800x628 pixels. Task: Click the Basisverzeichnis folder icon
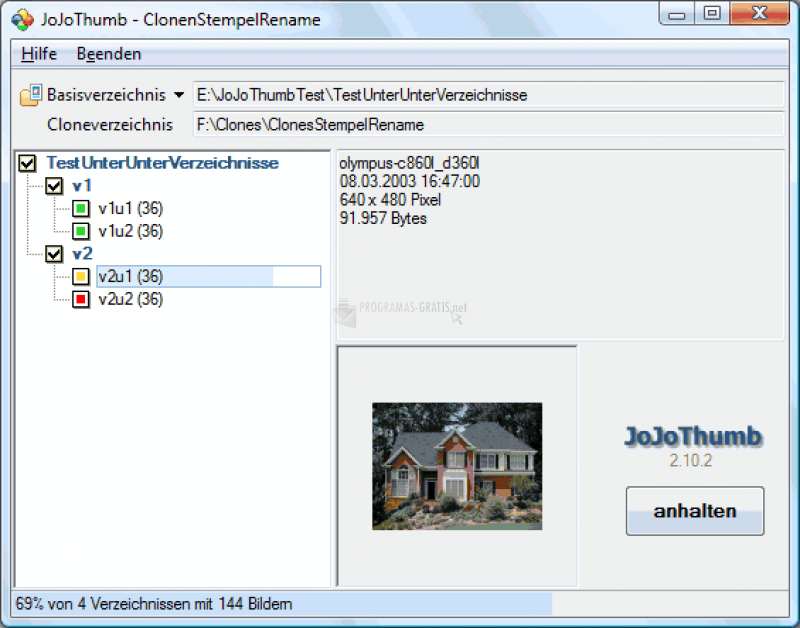pyautogui.click(x=30, y=95)
